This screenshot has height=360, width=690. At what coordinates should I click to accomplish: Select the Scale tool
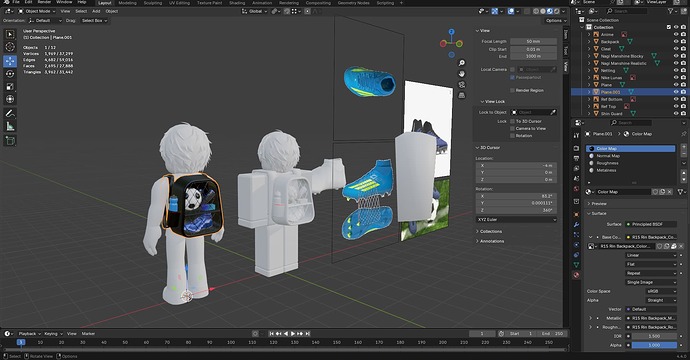click(10, 87)
